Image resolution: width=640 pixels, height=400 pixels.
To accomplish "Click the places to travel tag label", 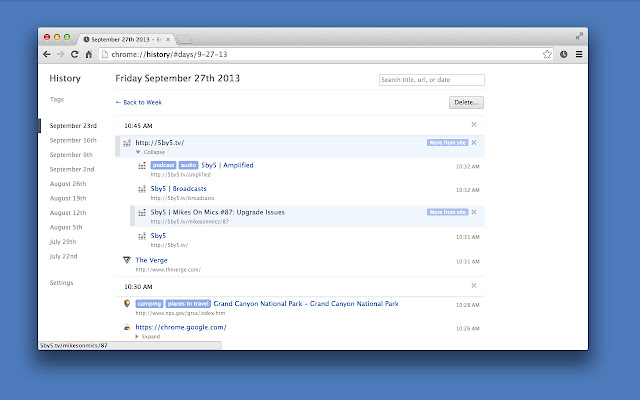I will point(188,304).
